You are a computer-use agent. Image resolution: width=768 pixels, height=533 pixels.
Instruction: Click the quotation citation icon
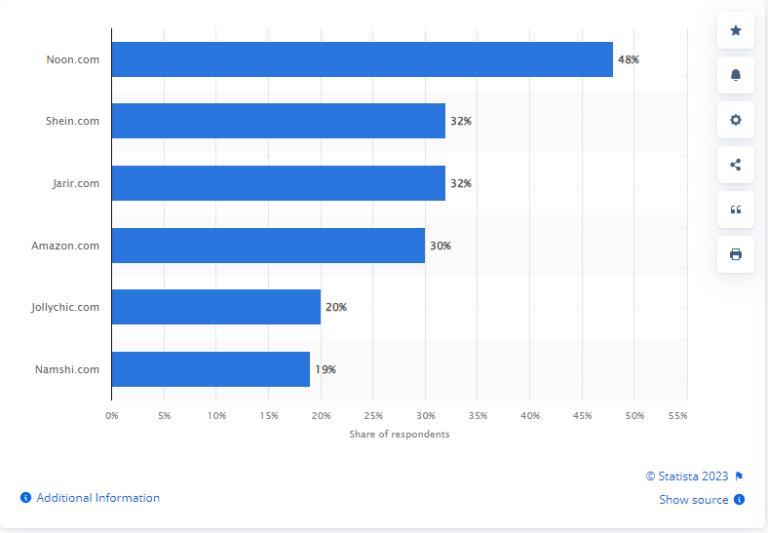[735, 210]
